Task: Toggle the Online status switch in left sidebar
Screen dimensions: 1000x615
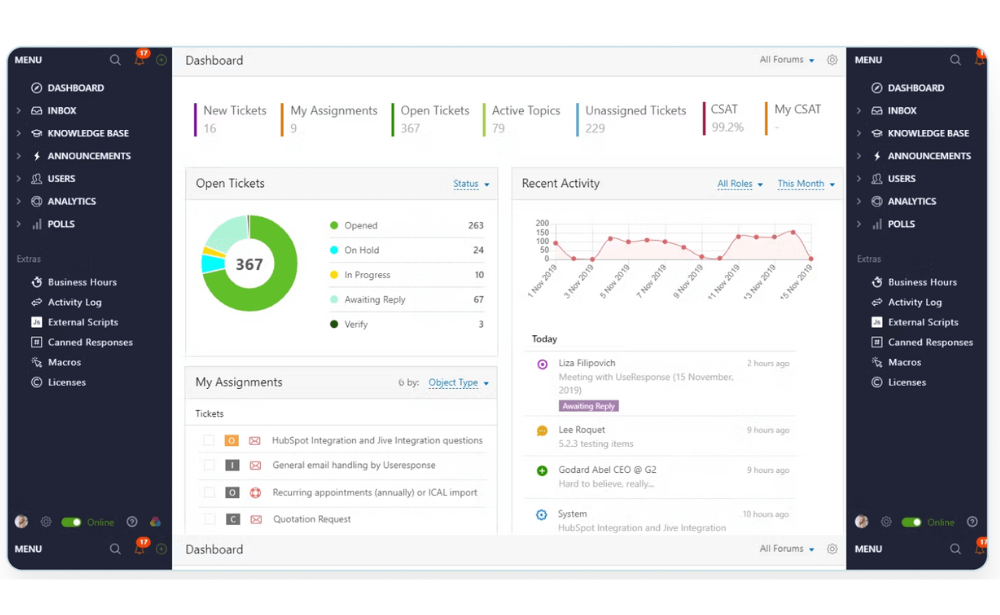Action: 71,522
